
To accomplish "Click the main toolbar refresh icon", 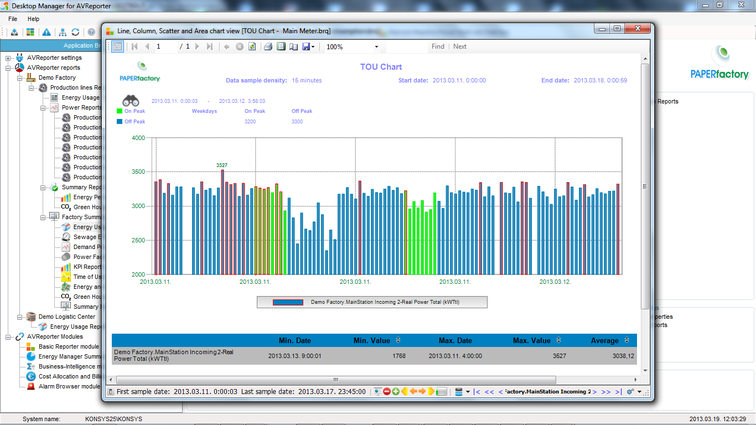I will (x=76, y=32).
